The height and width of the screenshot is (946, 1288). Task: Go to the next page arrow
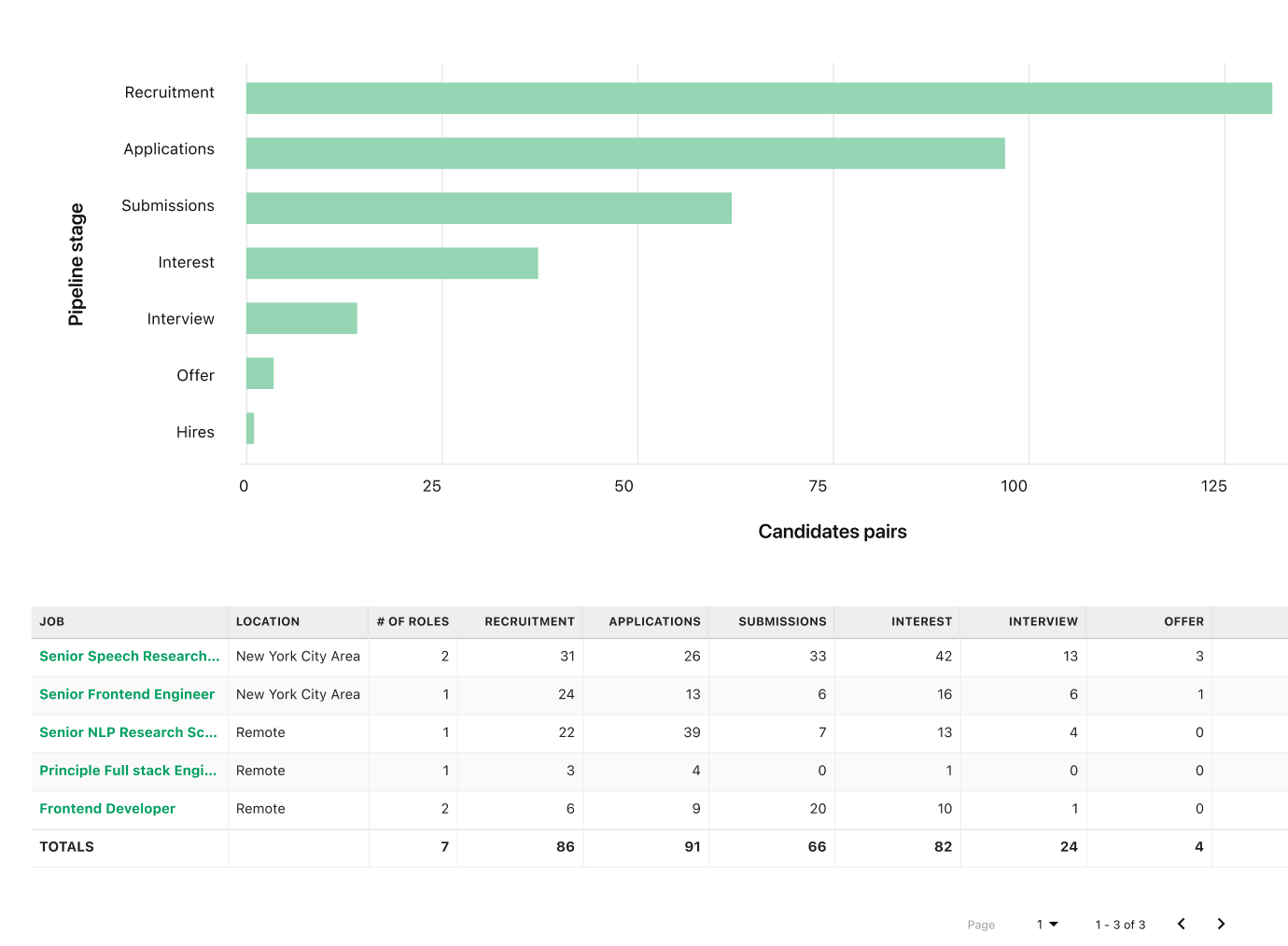(1221, 924)
